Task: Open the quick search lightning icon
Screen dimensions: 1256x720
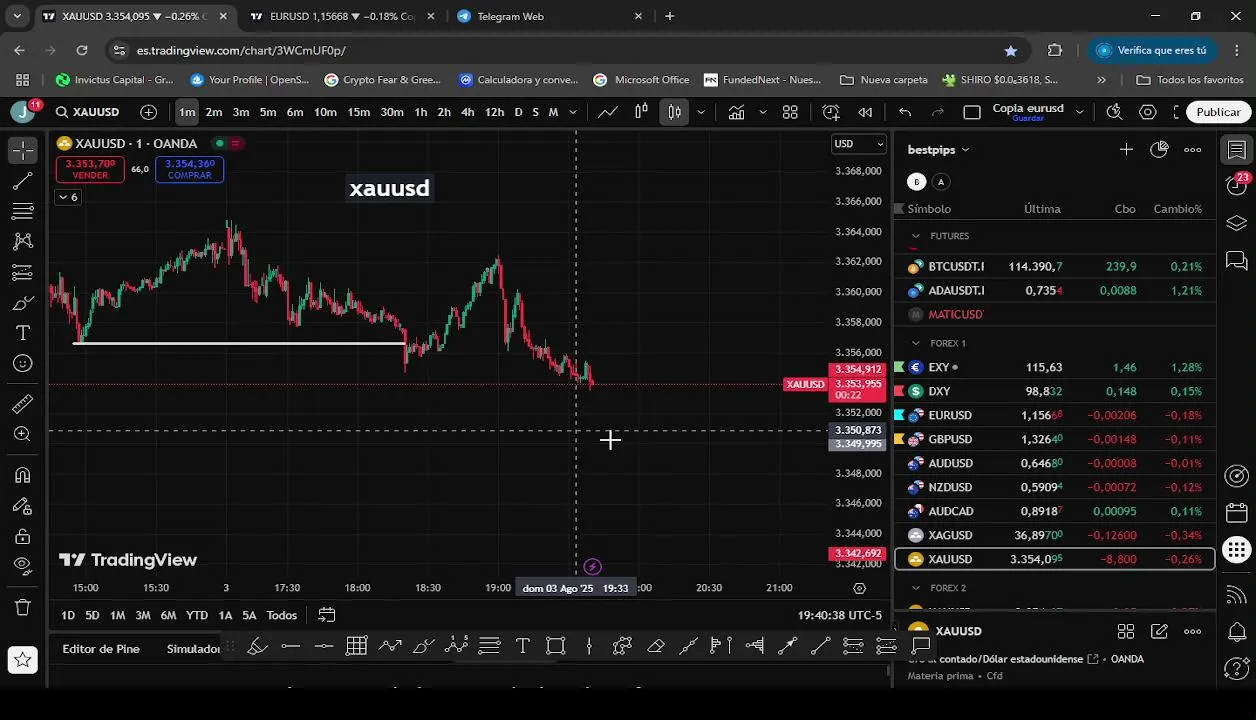Action: coord(1114,112)
